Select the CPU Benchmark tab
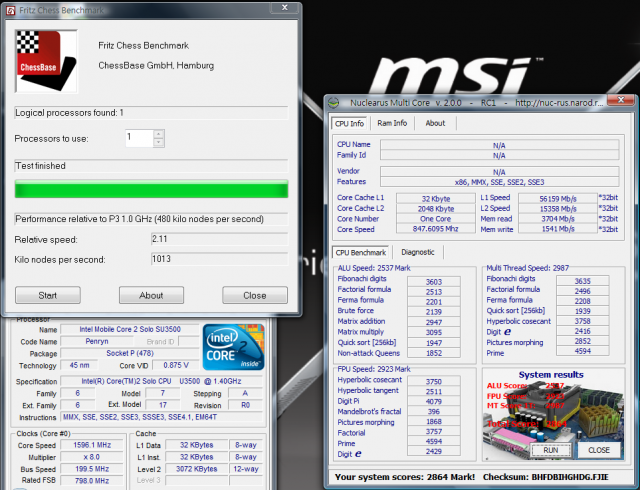This screenshot has height=490, width=640. pyautogui.click(x=361, y=252)
